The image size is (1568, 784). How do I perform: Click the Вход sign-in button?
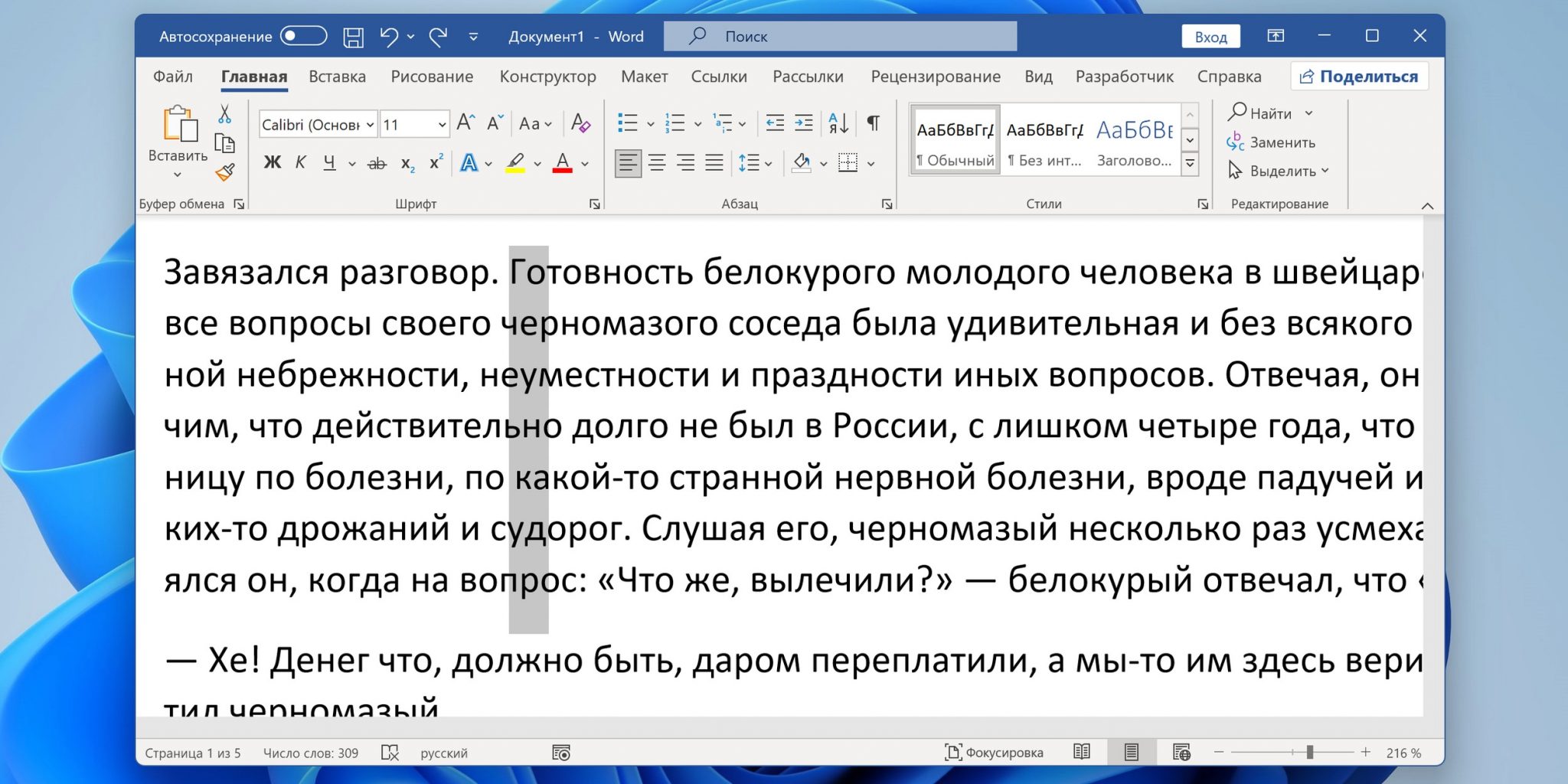[1210, 37]
